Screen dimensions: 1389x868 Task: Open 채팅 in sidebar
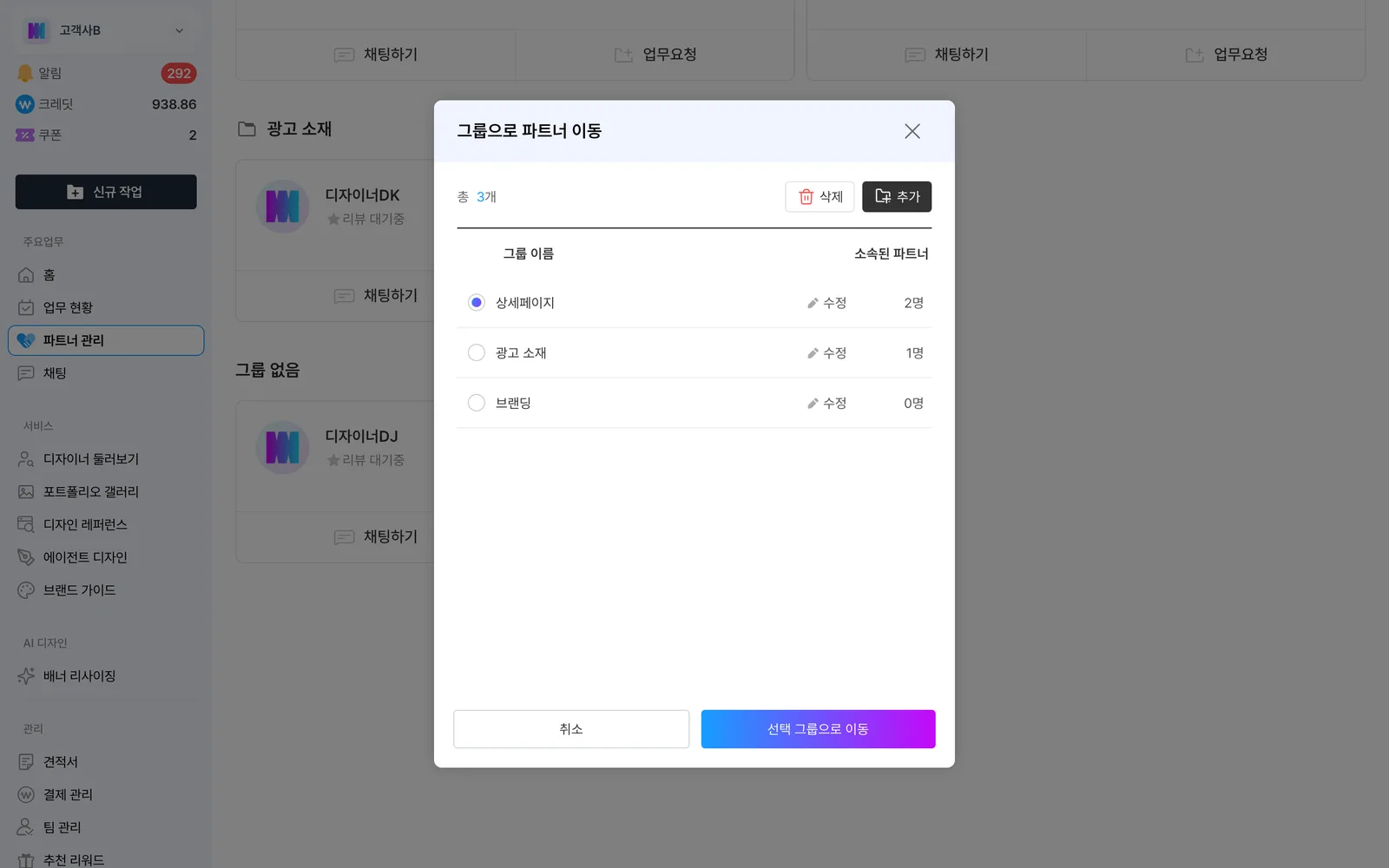tap(106, 373)
